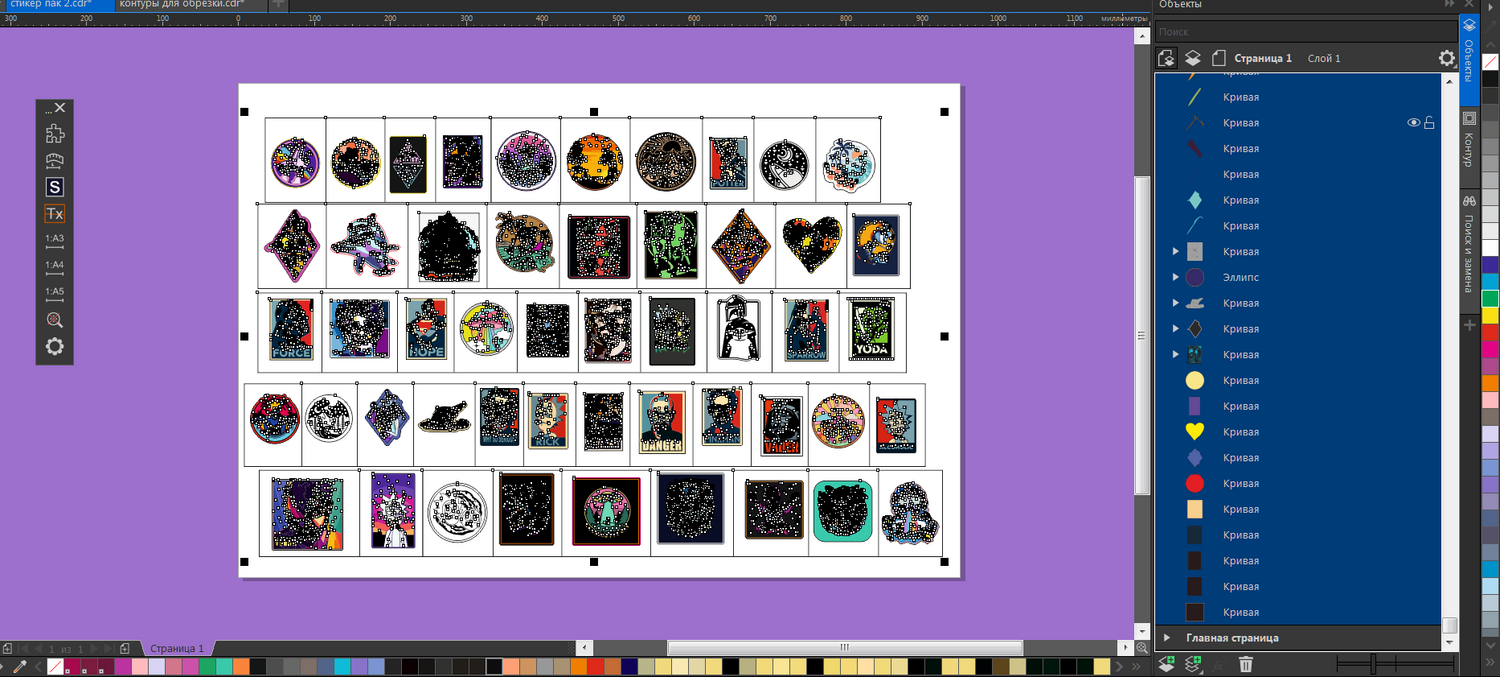Viewport: 1500px width, 677px height.
Task: Pick a color with bottom palette eyedropper
Action: (x=19, y=666)
